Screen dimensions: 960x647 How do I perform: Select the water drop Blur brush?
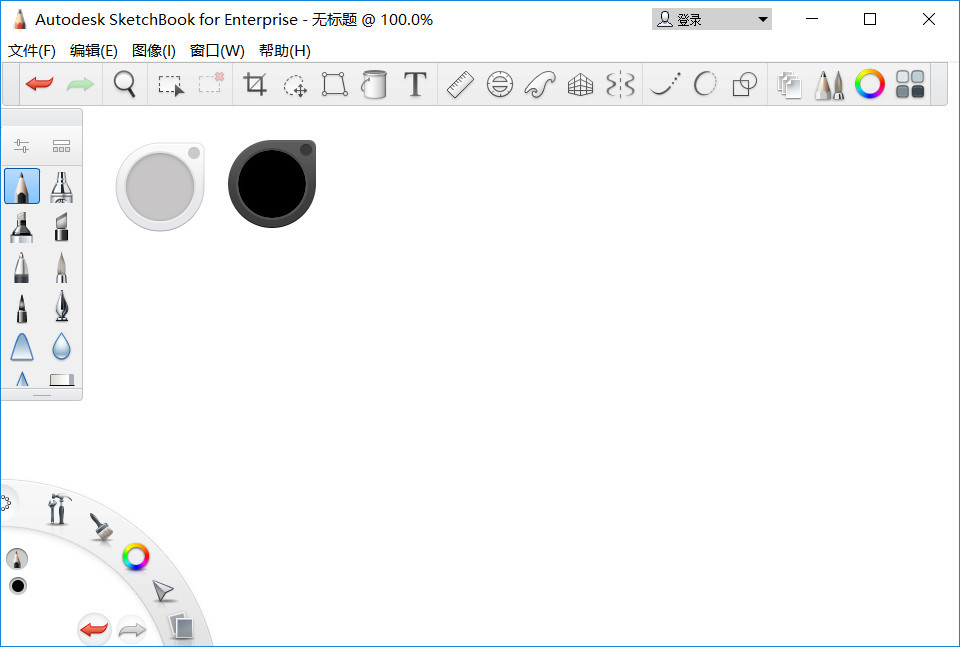coord(61,346)
